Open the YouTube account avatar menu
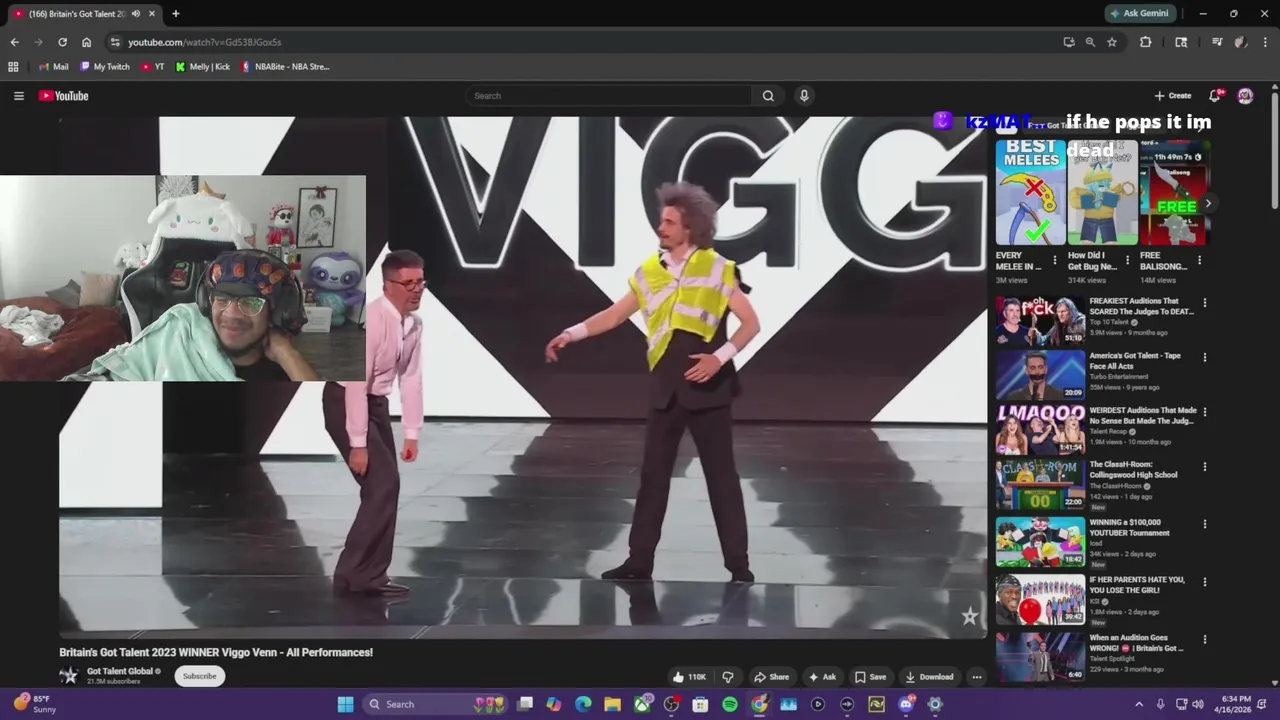Image resolution: width=1280 pixels, height=720 pixels. pos(1245,96)
